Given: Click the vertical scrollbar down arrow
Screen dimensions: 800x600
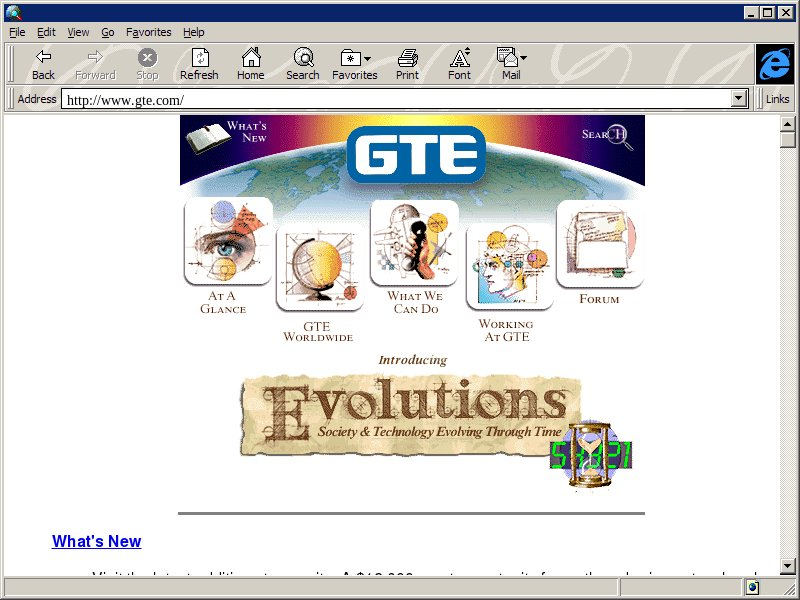Looking at the screenshot, I should click(788, 565).
